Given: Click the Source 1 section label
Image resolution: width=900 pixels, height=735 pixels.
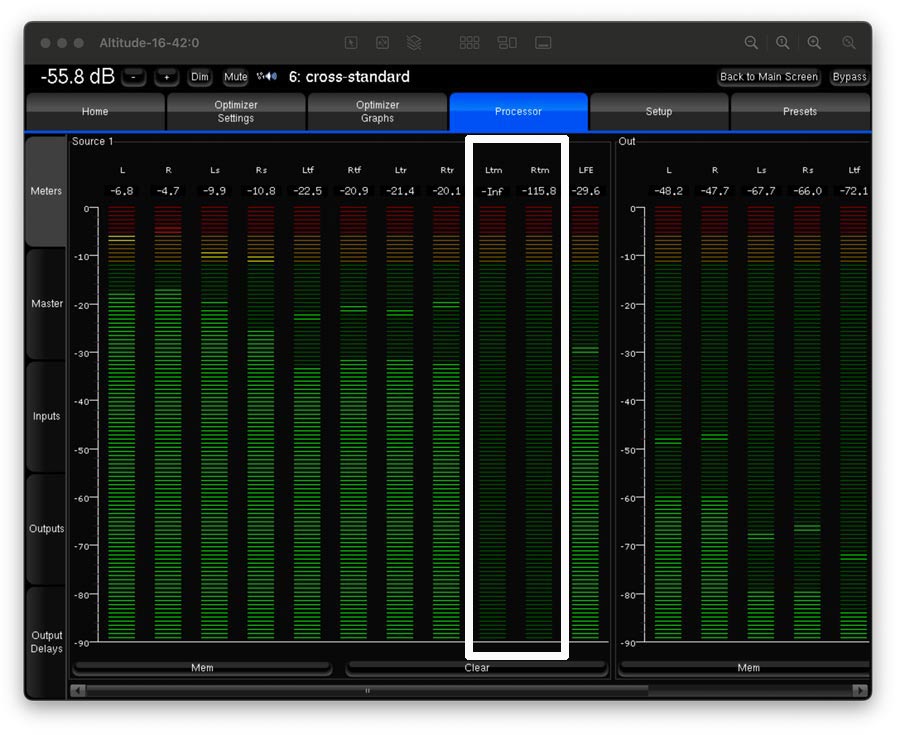Looking at the screenshot, I should click(92, 141).
